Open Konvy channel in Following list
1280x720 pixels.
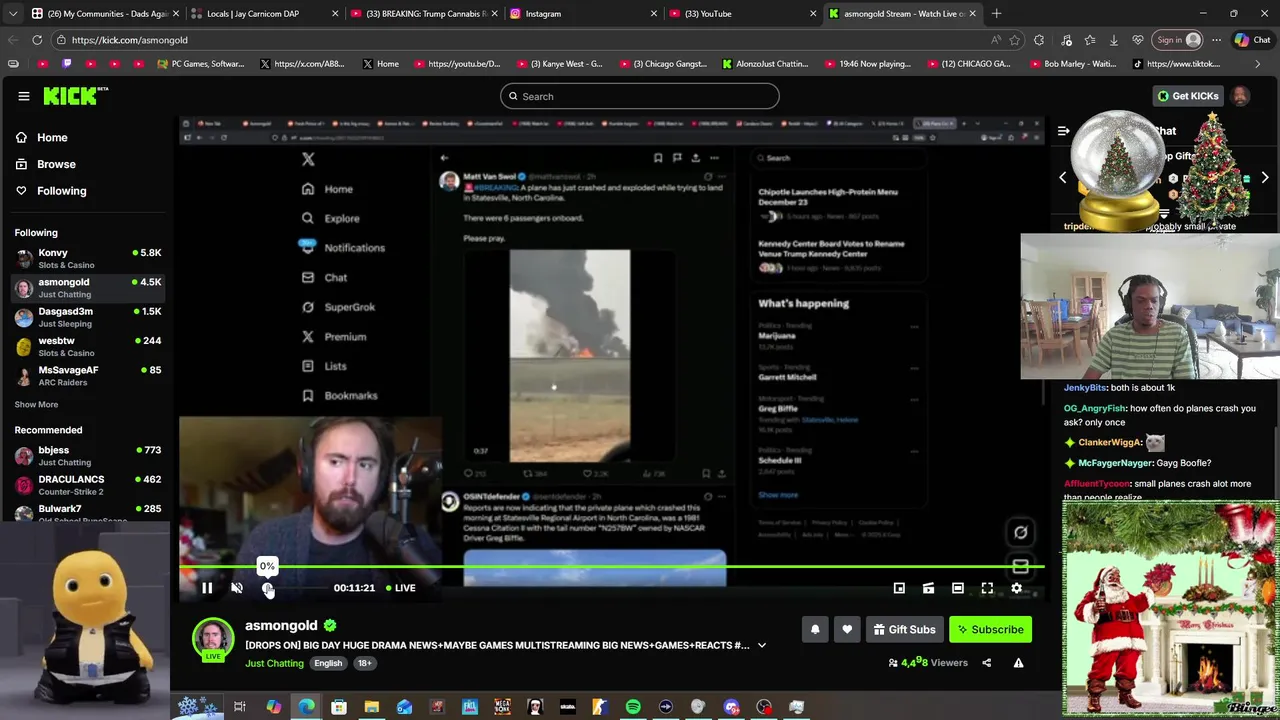(x=88, y=258)
